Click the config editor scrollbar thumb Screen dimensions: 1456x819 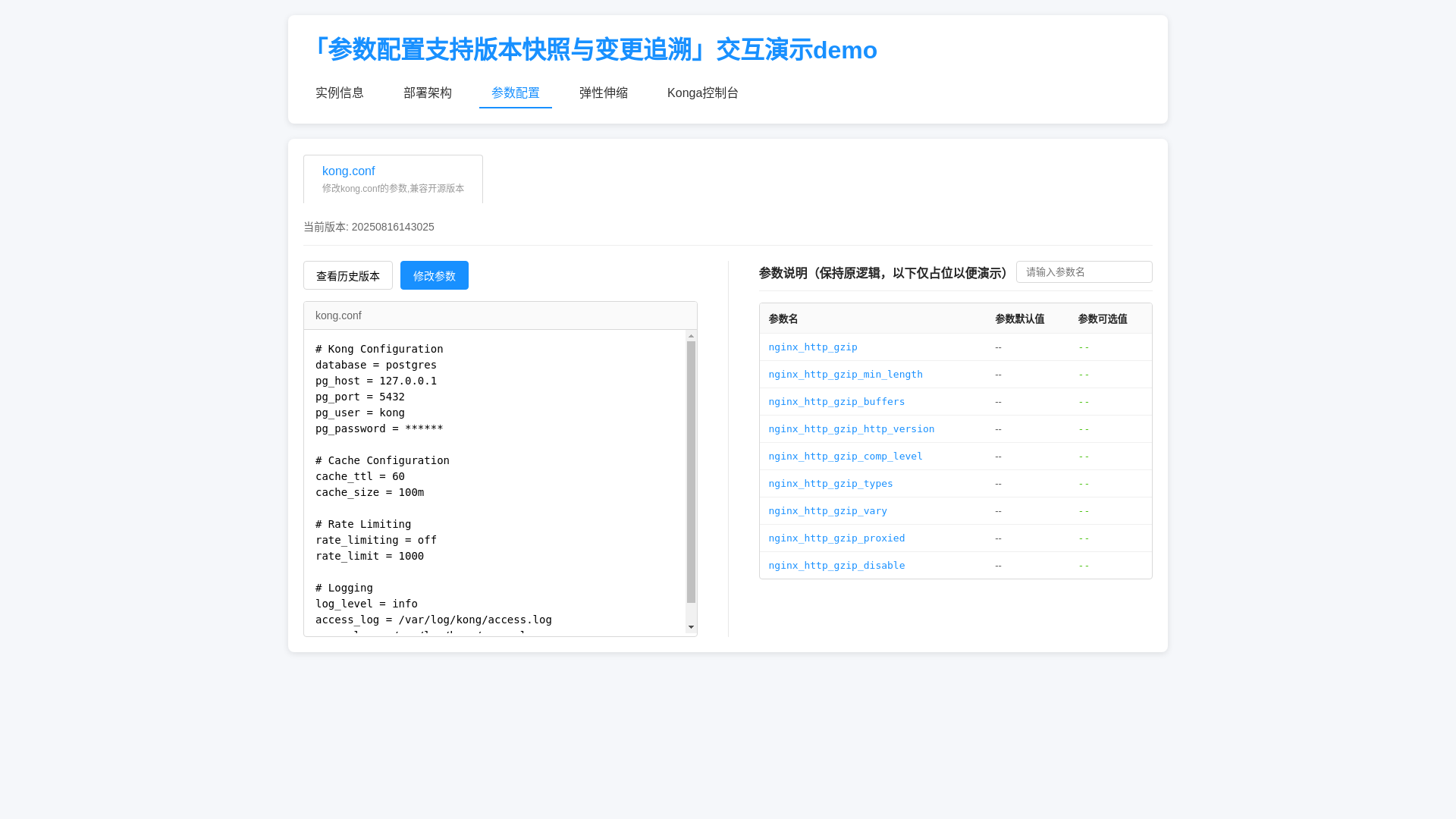coord(691,472)
